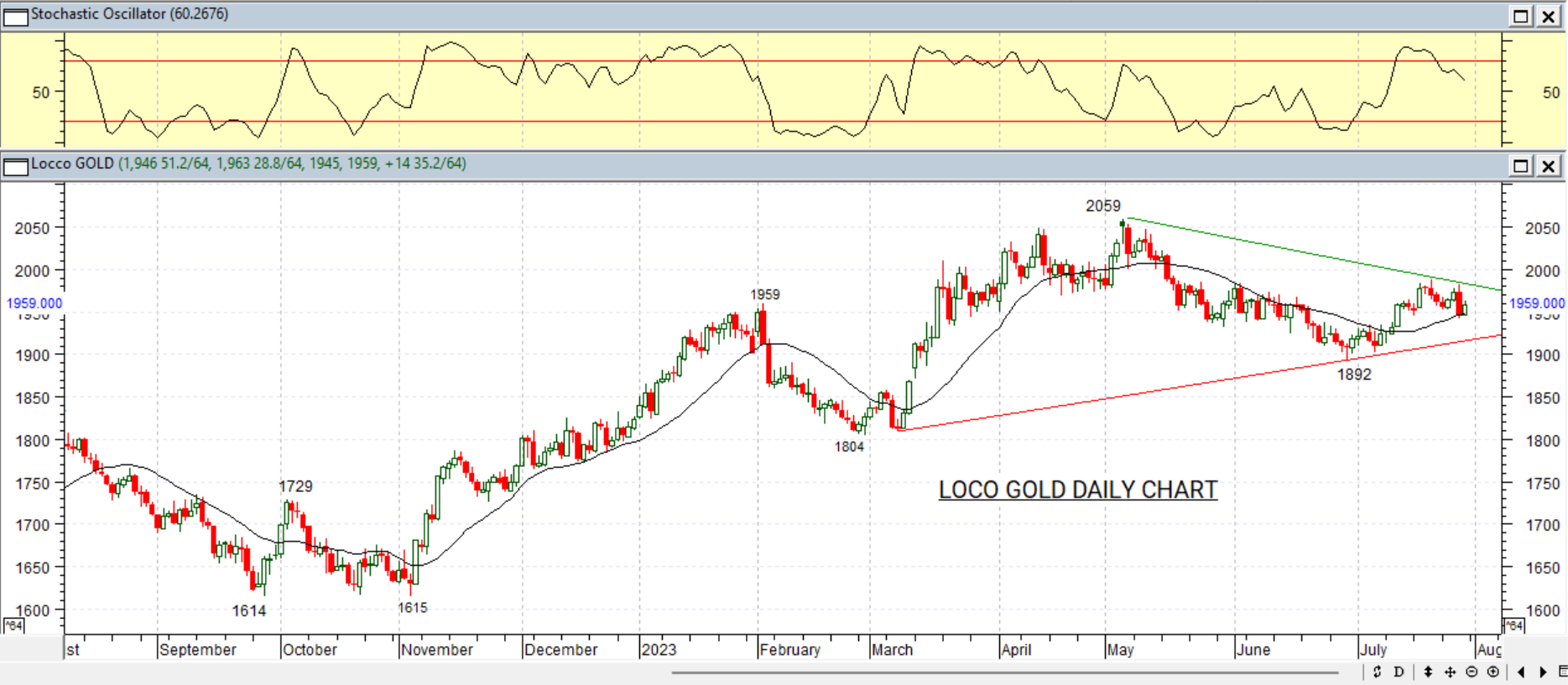Image resolution: width=1568 pixels, height=685 pixels.
Task: Click the 1892 low price label
Action: click(1354, 375)
